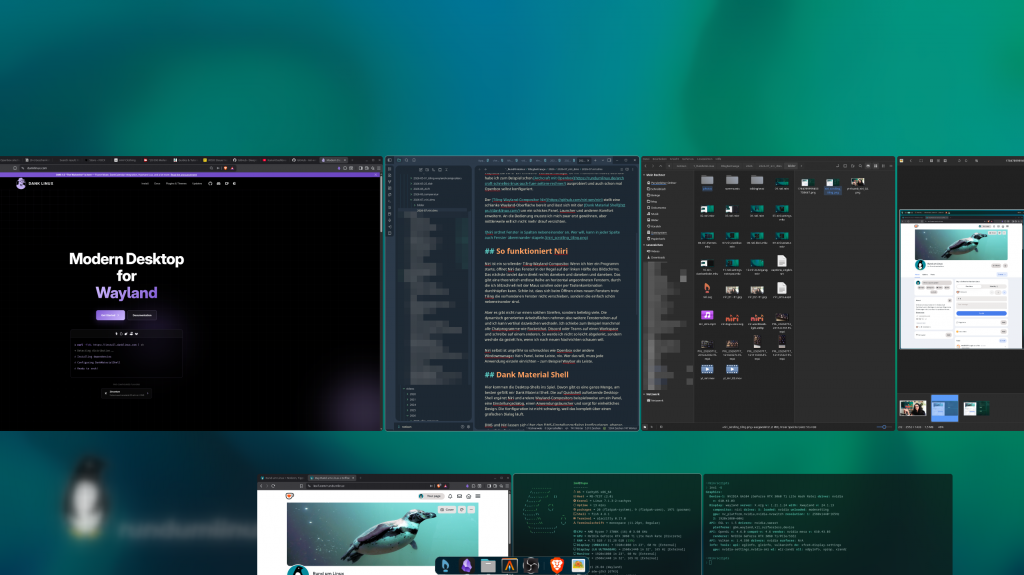
Task: Open the Files folder icon in the dock
Action: tap(488, 565)
